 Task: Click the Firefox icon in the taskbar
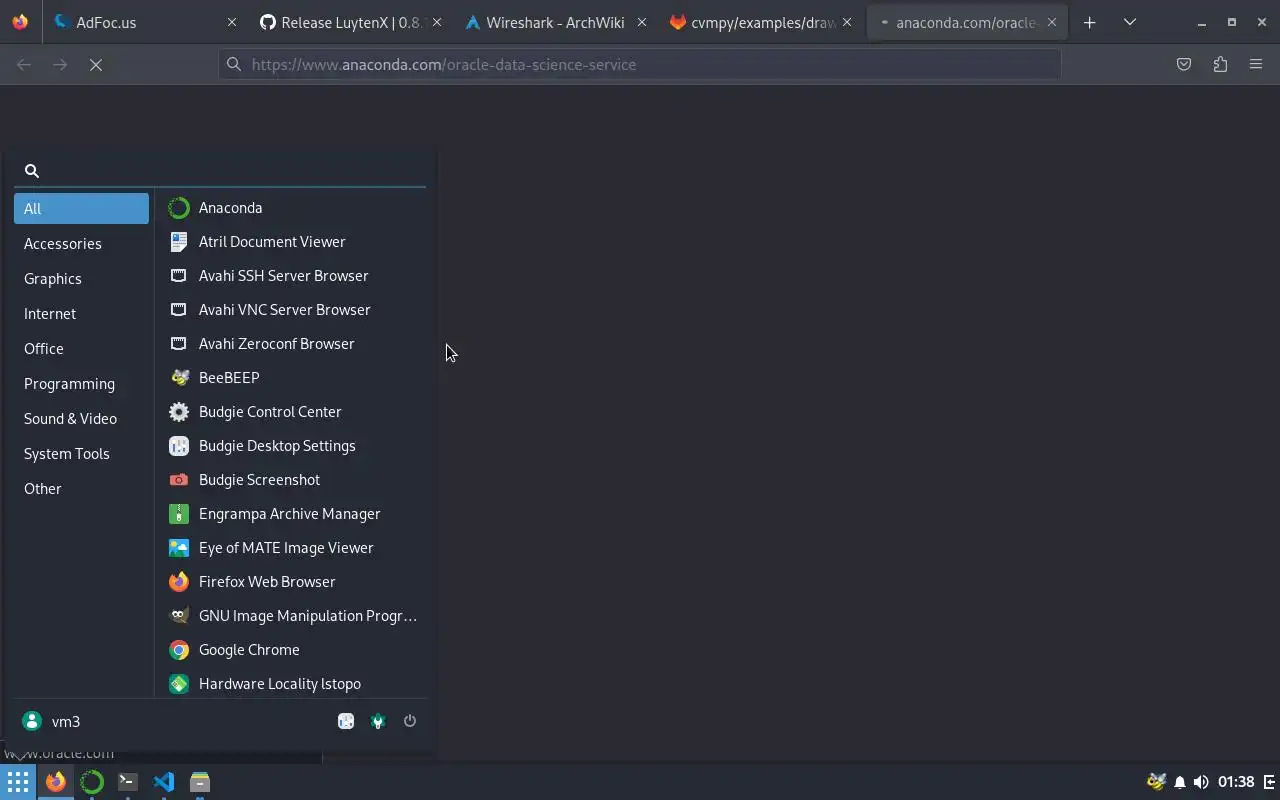pyautogui.click(x=56, y=782)
